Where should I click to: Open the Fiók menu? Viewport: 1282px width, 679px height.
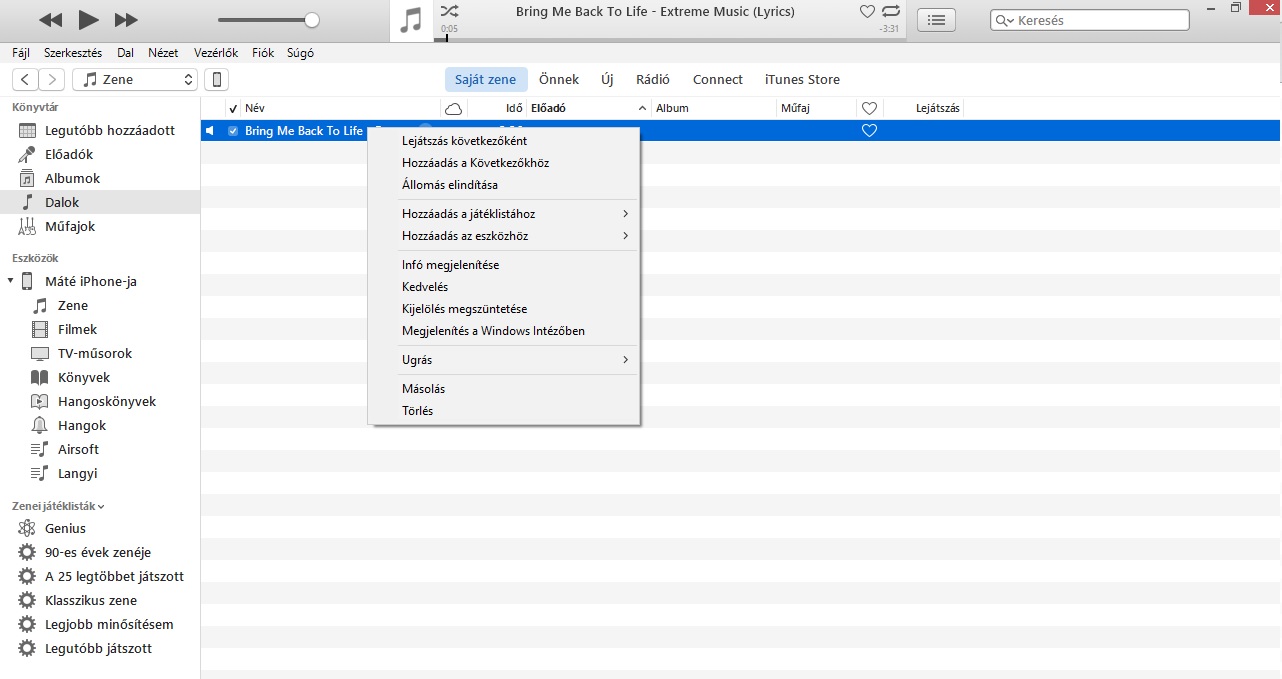[263, 53]
